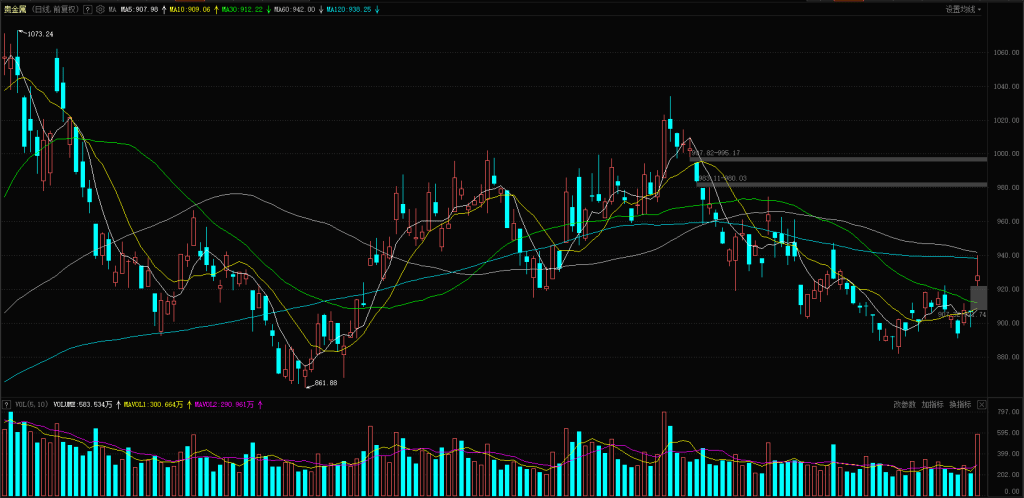This screenshot has height=498, width=1024.
Task: Open MA settings gear icon
Action: coord(99,10)
